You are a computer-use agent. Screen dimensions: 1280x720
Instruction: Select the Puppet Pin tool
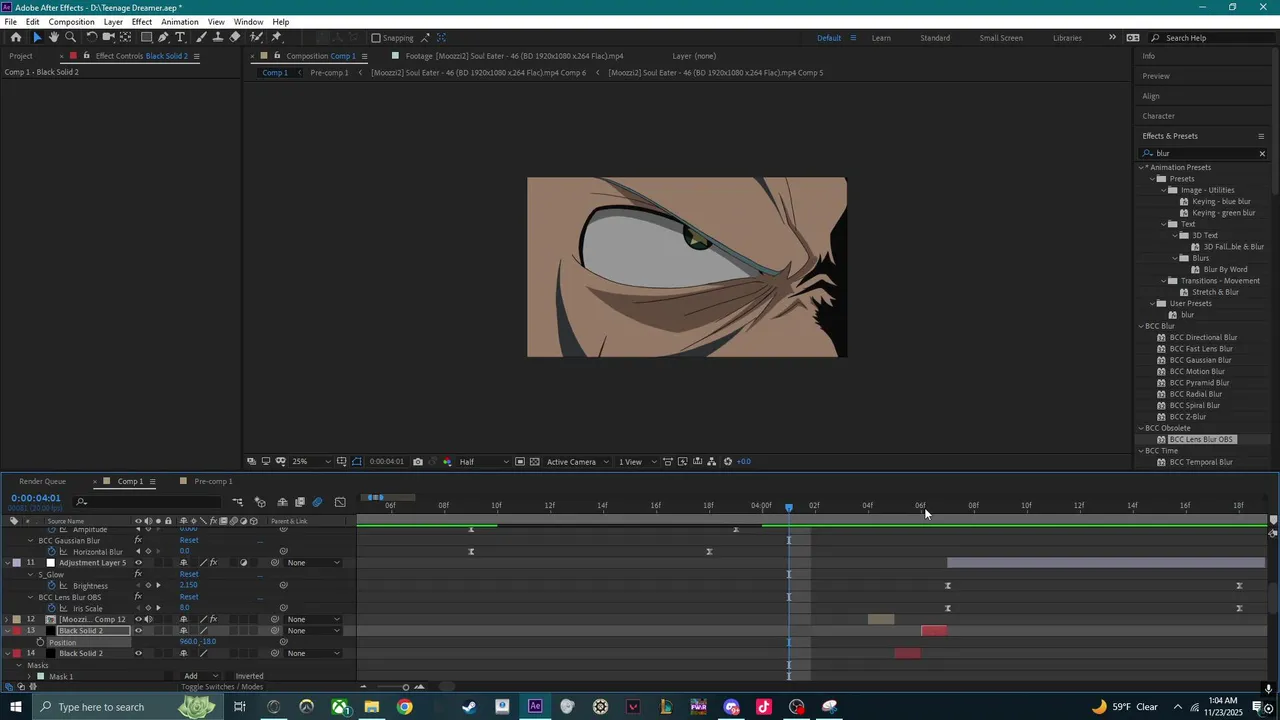(x=277, y=37)
